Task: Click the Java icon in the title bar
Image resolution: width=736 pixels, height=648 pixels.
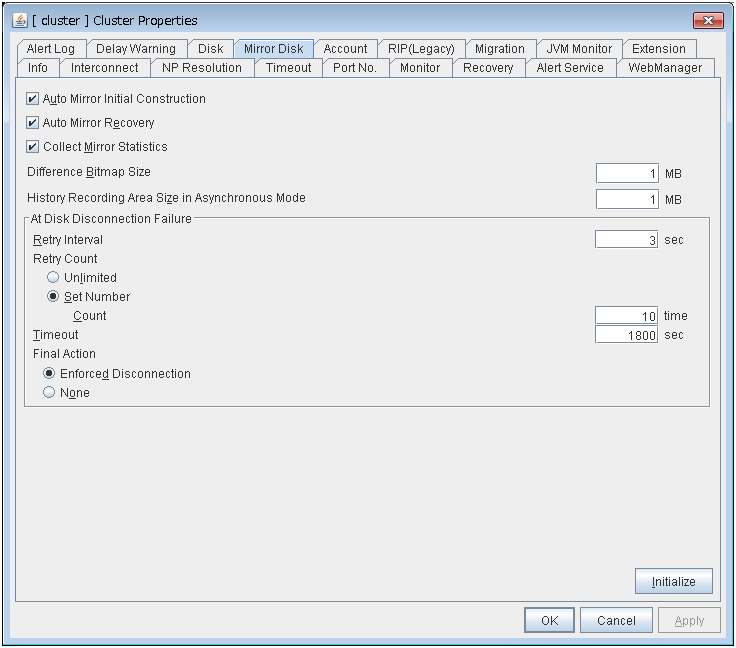Action: point(19,20)
